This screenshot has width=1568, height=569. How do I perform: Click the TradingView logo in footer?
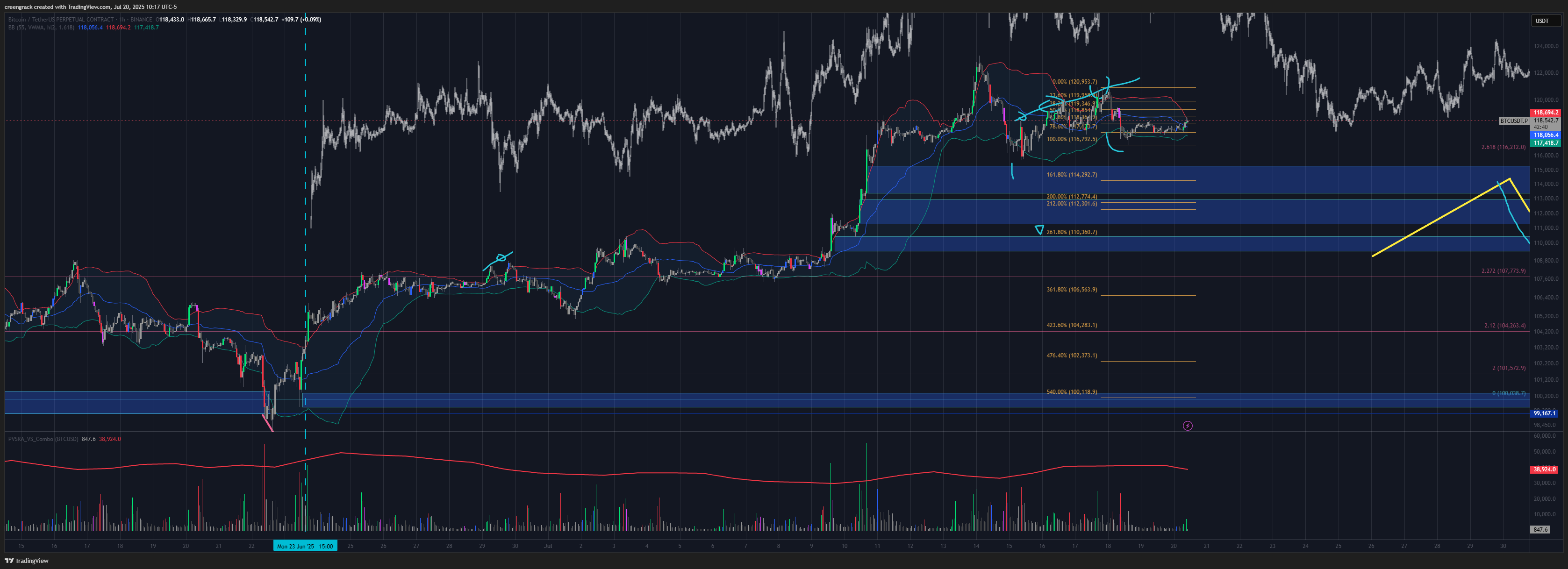point(26,561)
